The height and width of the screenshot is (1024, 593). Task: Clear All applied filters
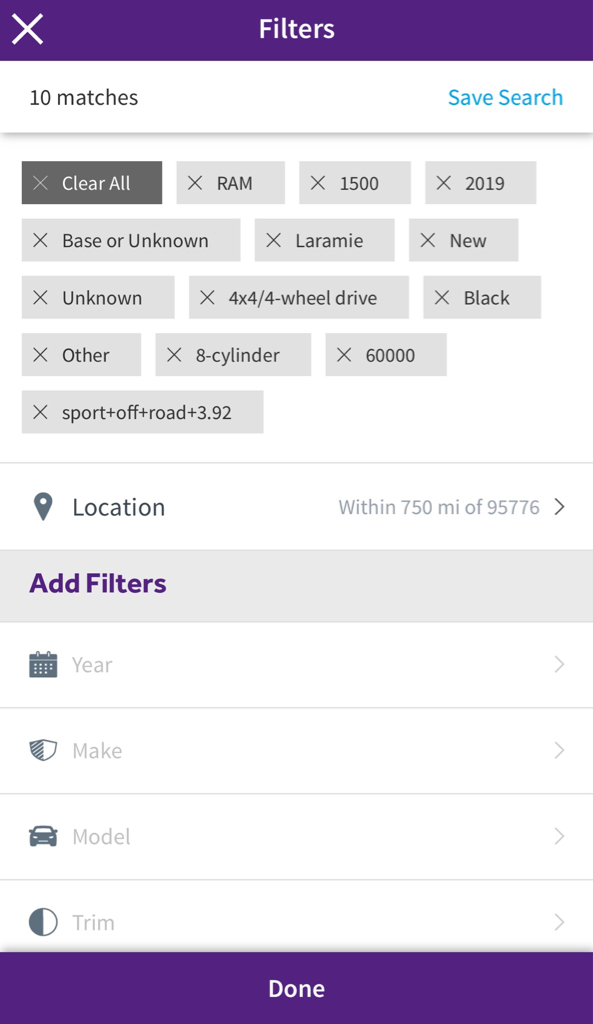pos(92,183)
